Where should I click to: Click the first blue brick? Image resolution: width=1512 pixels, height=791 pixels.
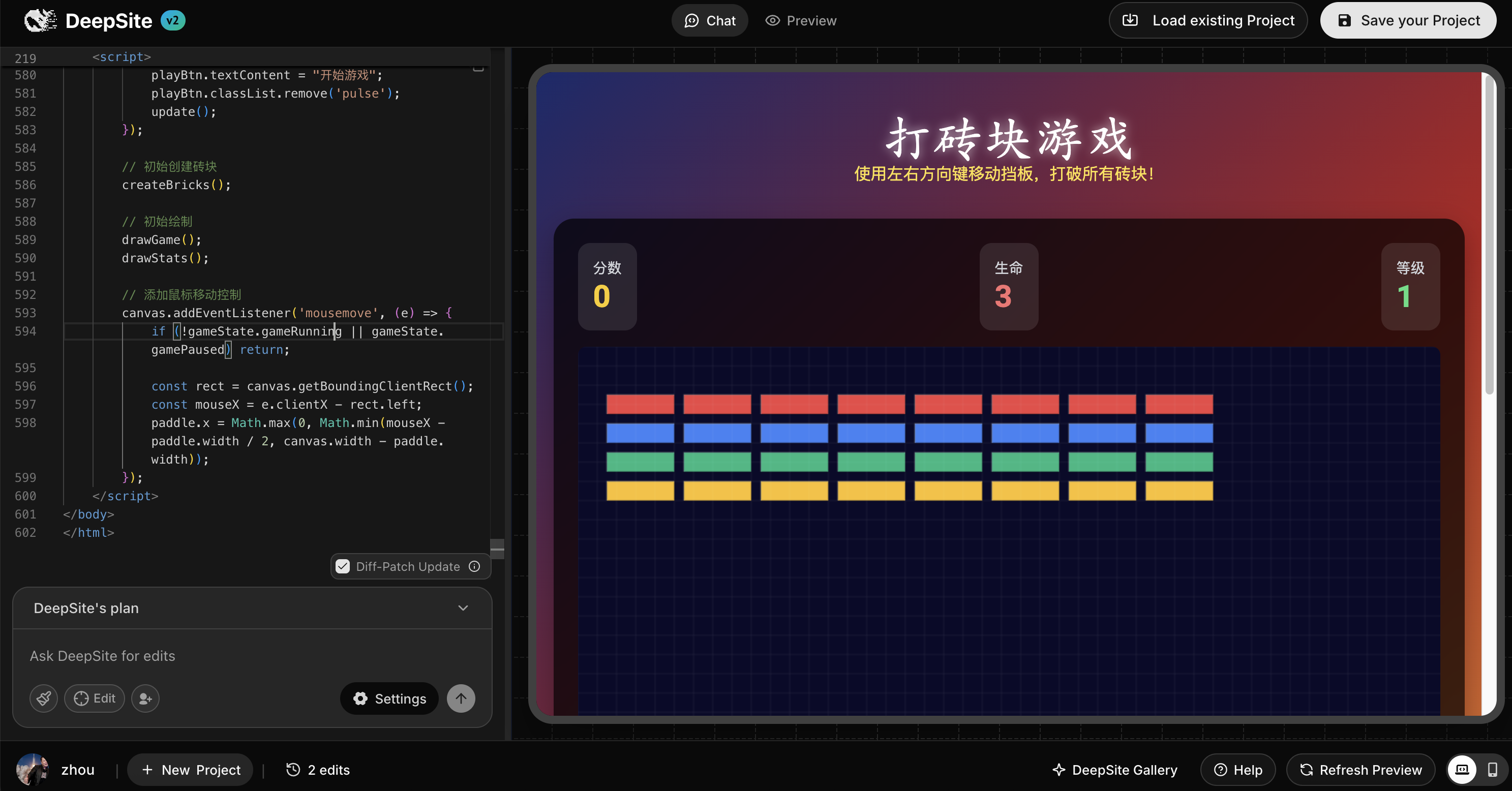click(x=640, y=433)
